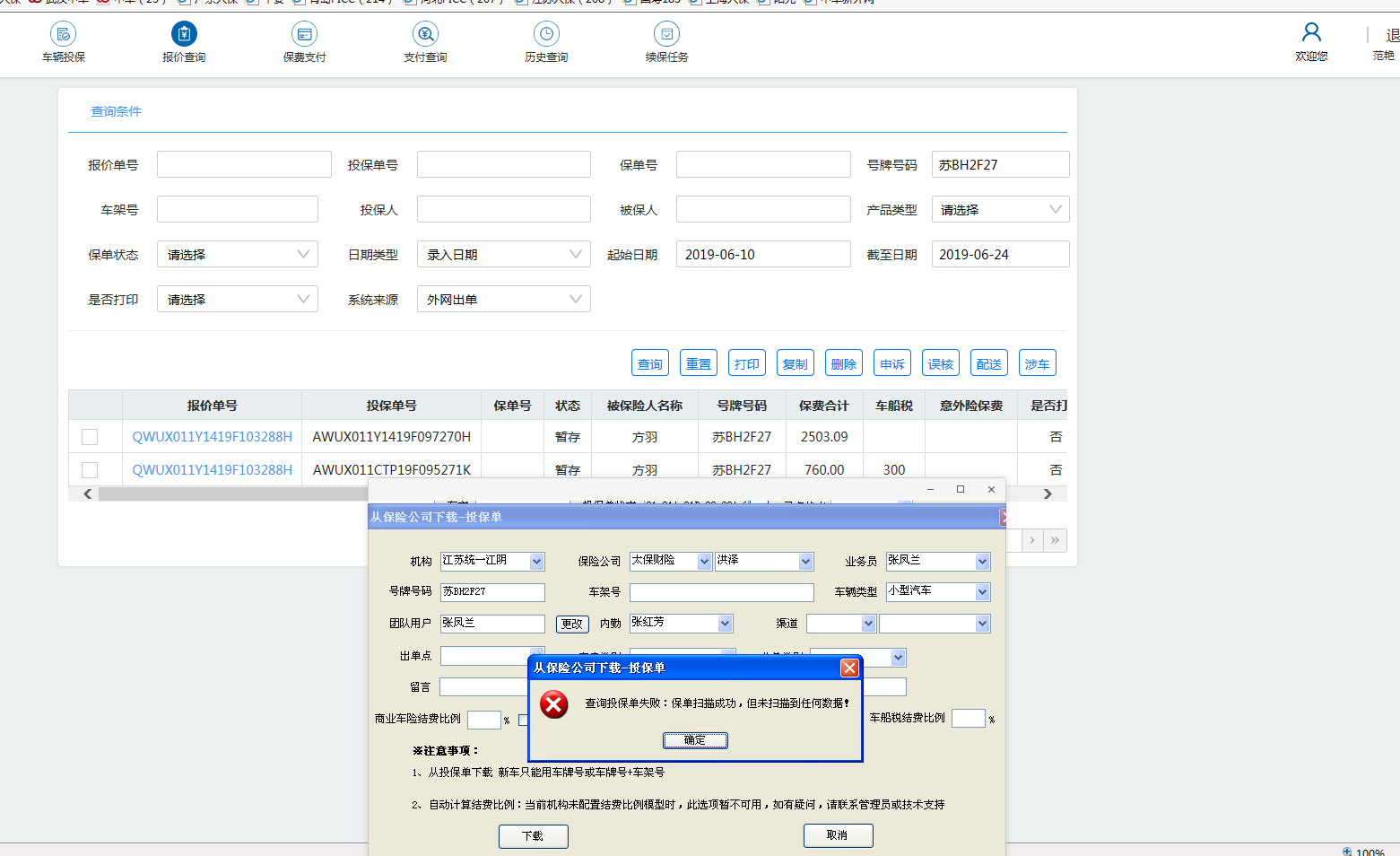1400x856 pixels.
Task: Open the 历史查询 clock icon
Action: 546,35
